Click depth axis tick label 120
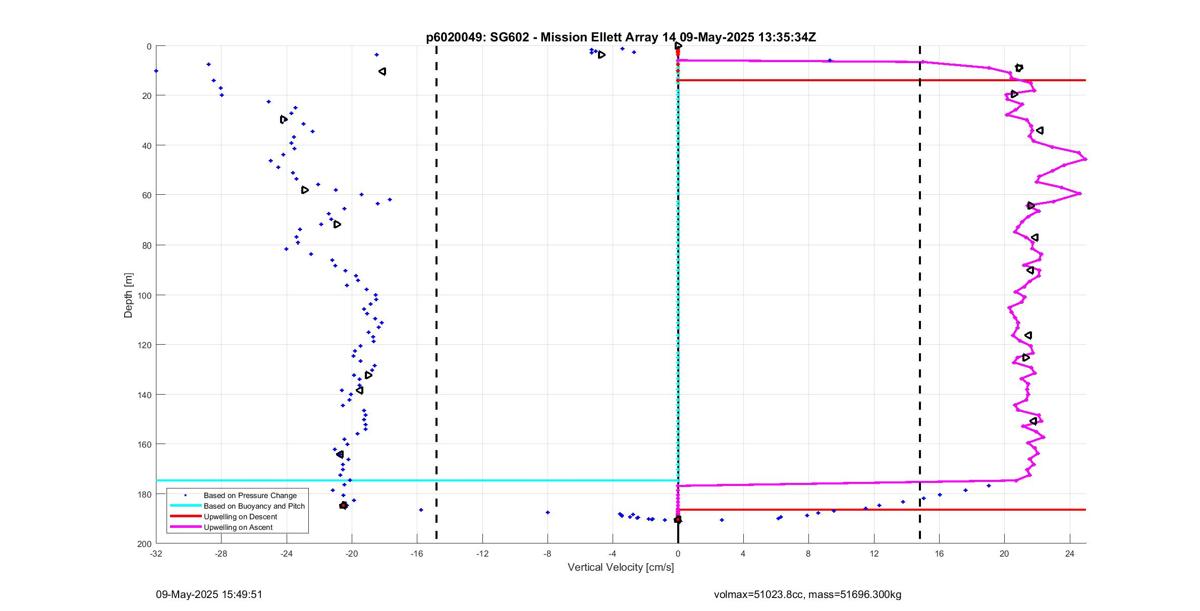 pyautogui.click(x=144, y=345)
